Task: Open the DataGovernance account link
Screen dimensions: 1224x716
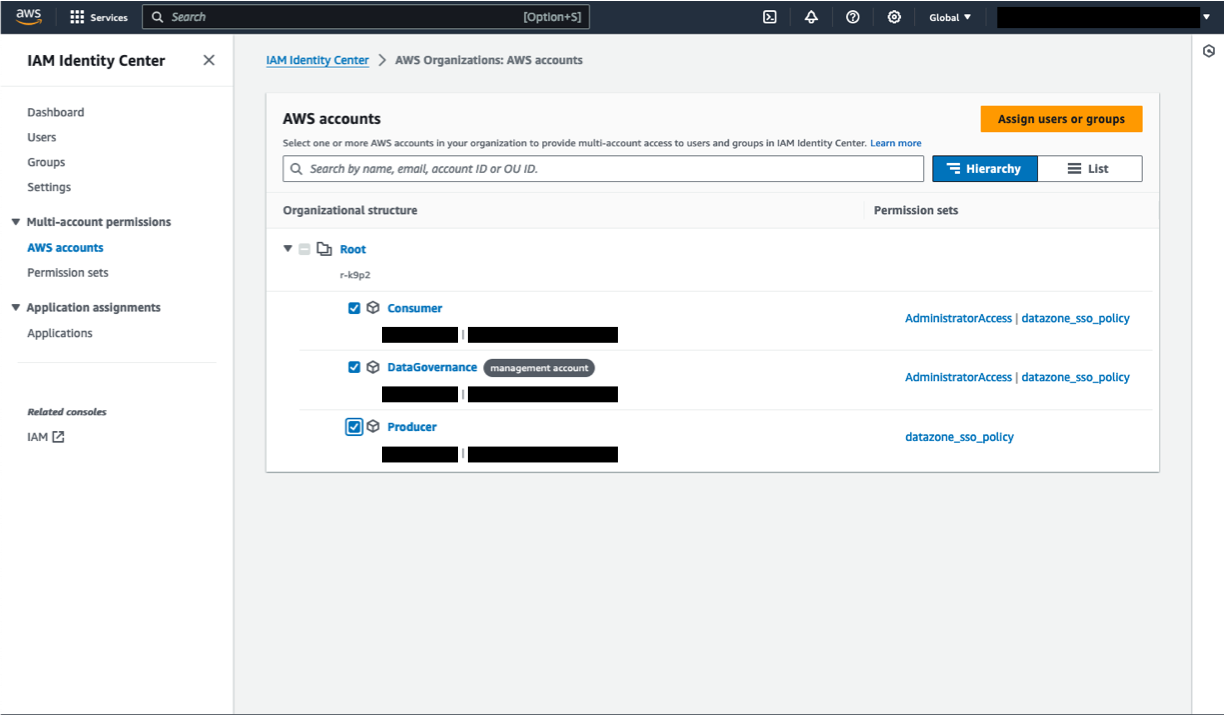Action: [432, 367]
